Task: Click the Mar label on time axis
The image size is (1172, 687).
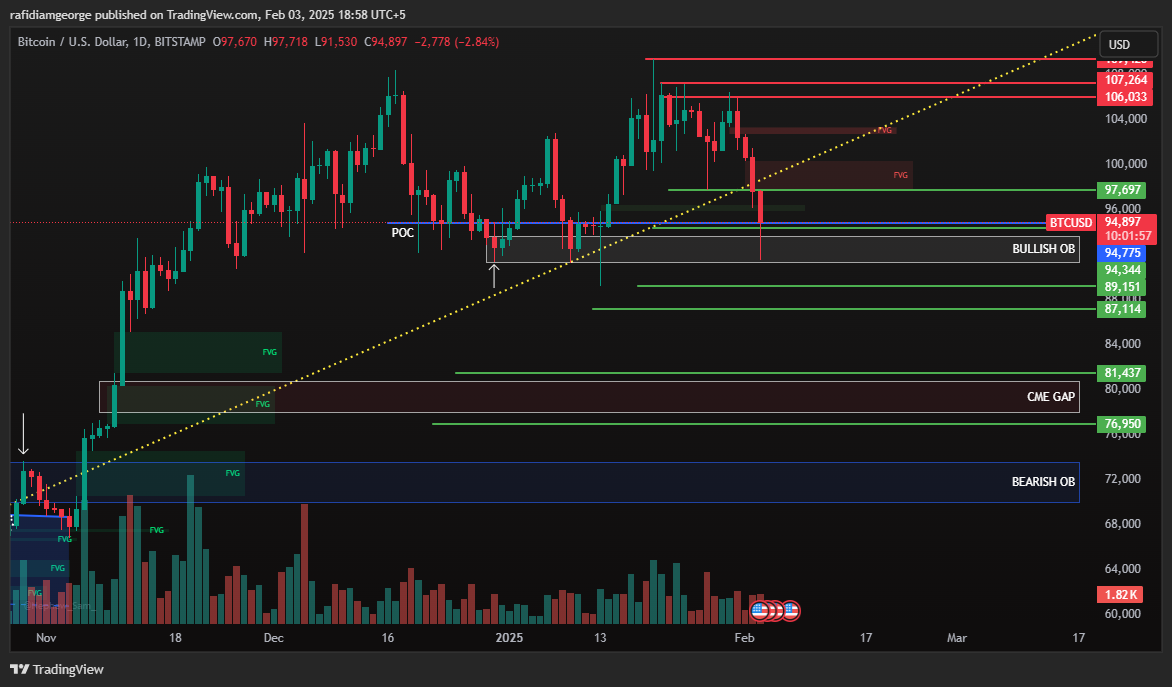Action: (x=957, y=638)
